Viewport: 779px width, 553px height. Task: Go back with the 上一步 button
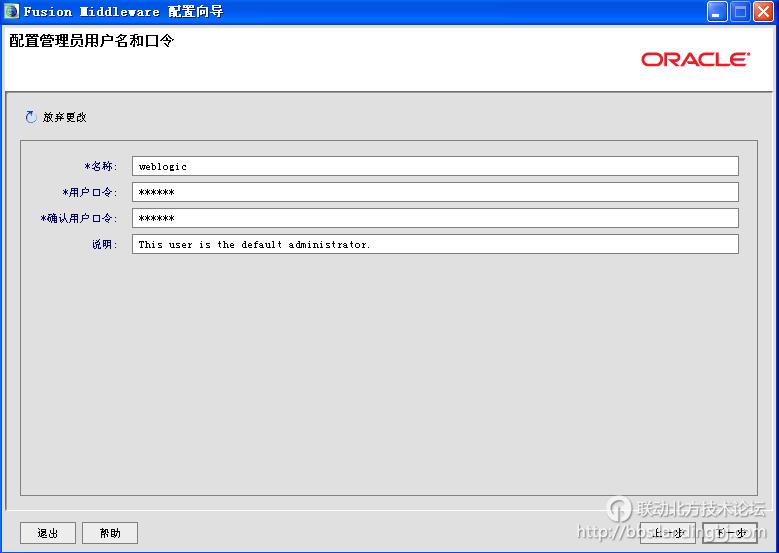(667, 533)
